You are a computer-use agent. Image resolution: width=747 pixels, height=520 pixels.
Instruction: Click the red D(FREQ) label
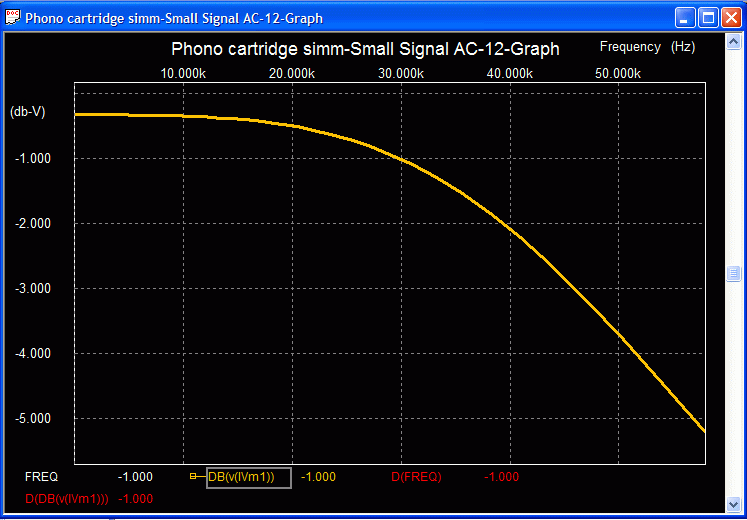[416, 477]
